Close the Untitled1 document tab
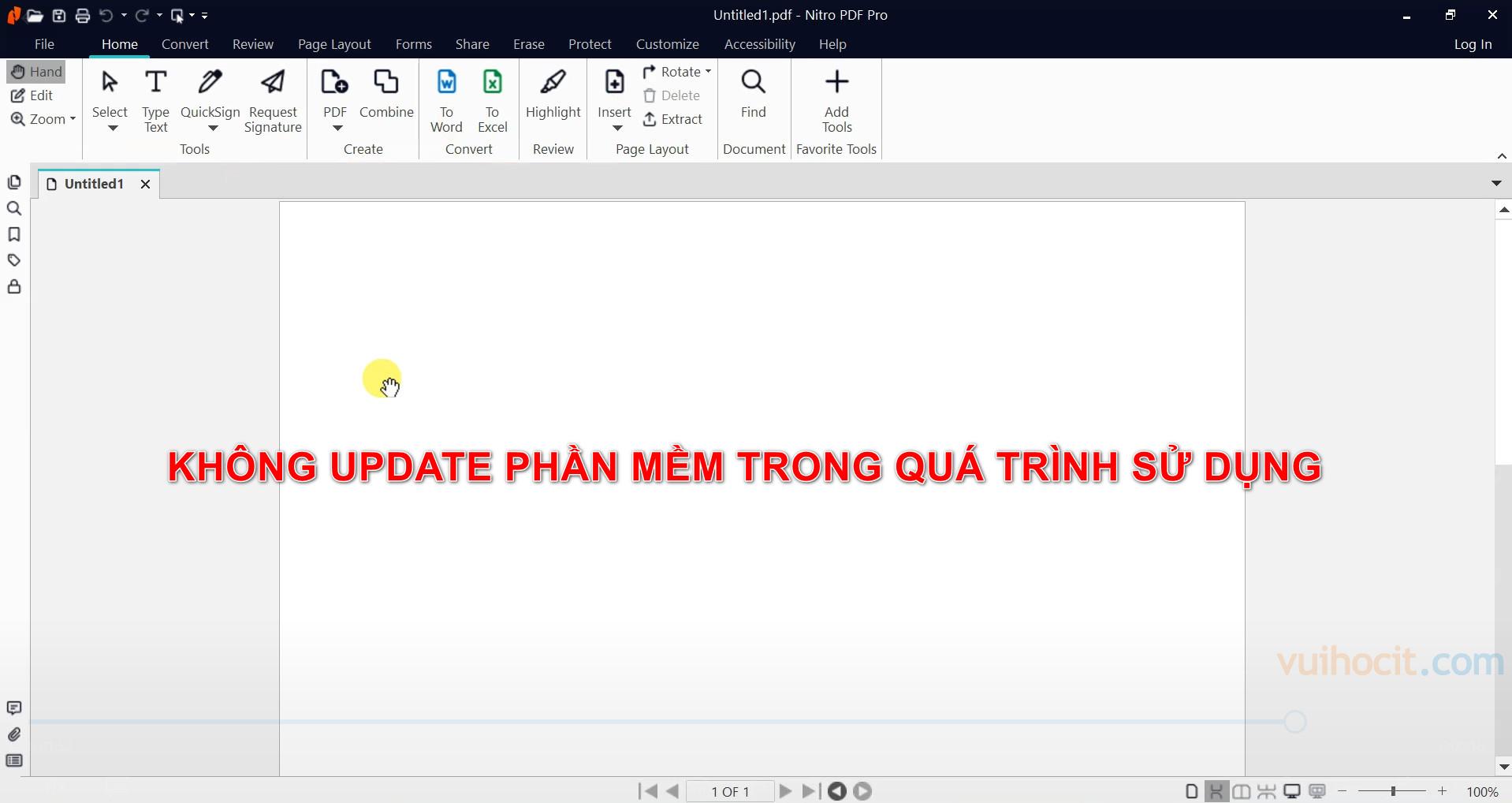Screen dimensions: 1512x803 point(145,184)
